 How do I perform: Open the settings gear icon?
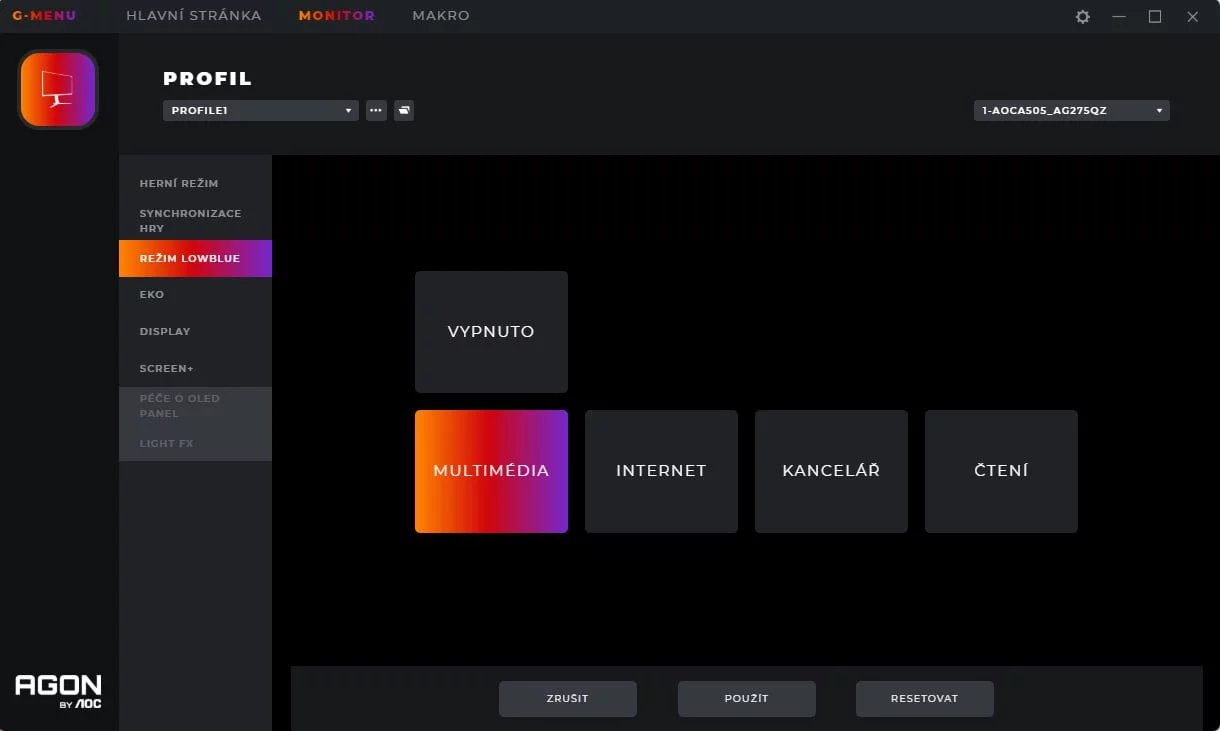[1082, 17]
